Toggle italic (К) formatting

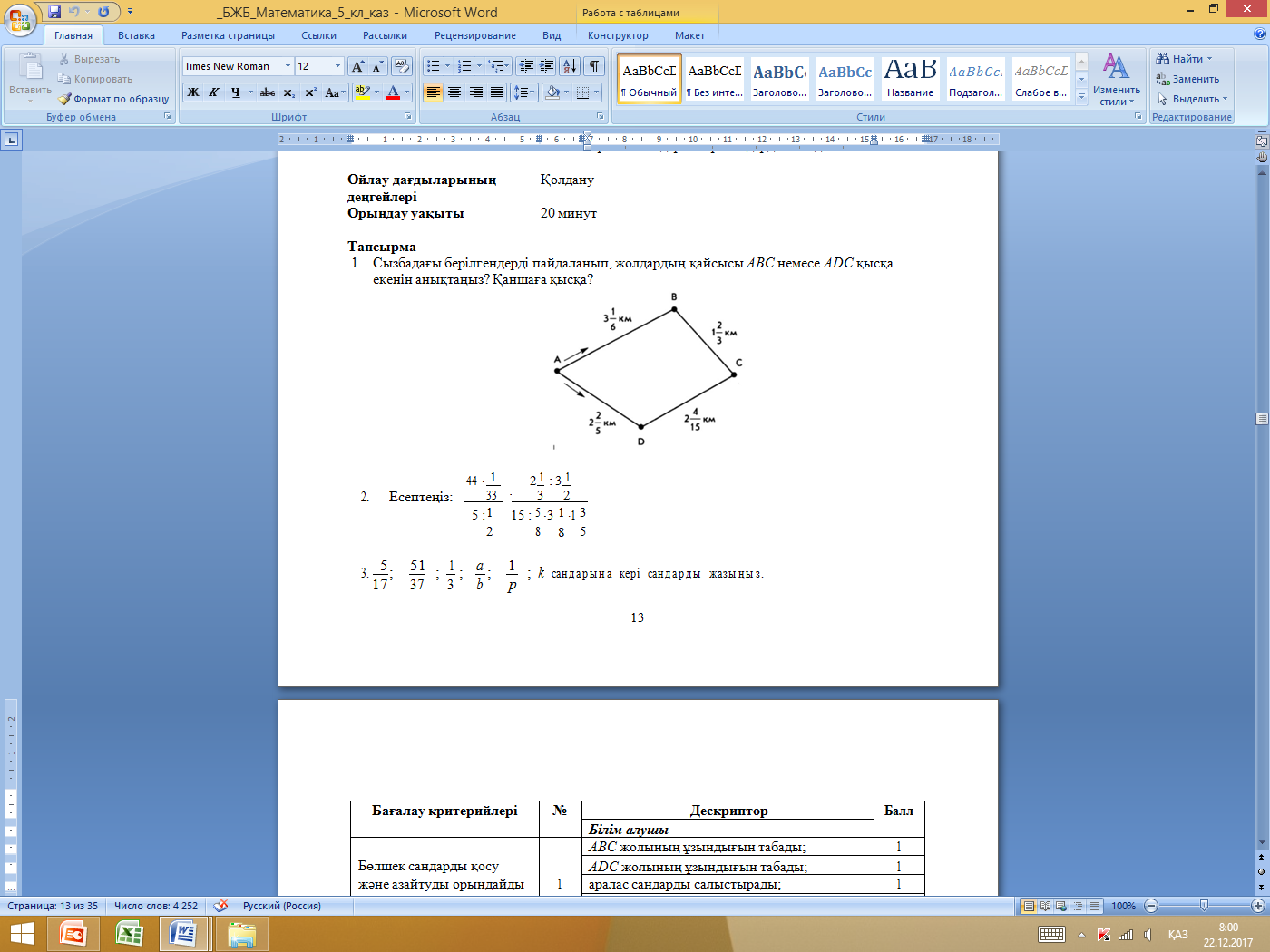(214, 92)
